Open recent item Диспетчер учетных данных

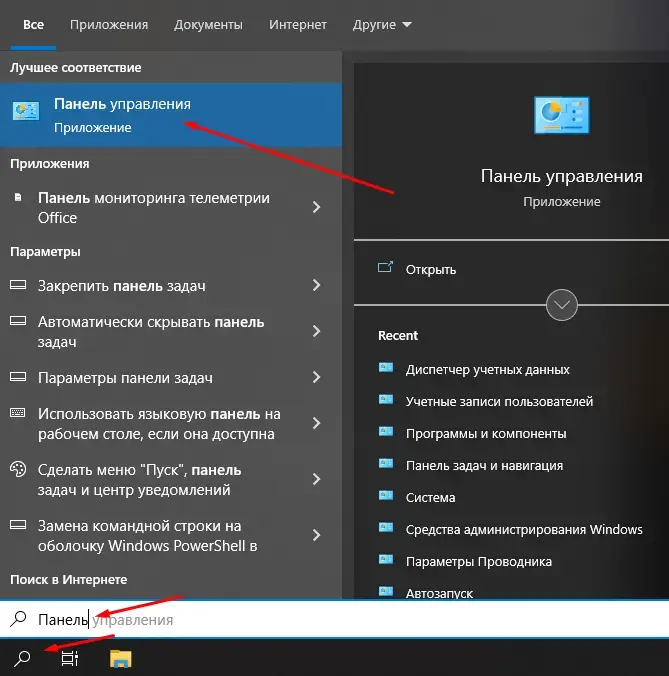pyautogui.click(x=488, y=369)
